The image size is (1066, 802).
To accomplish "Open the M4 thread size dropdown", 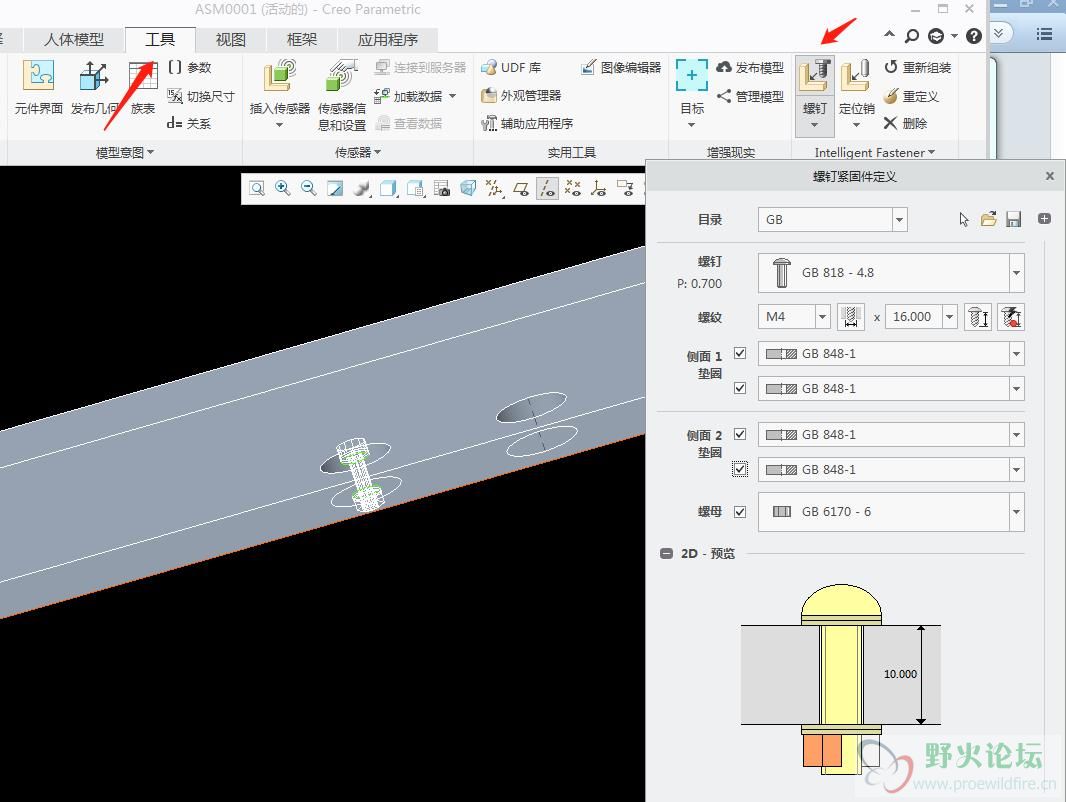I will tap(823, 317).
